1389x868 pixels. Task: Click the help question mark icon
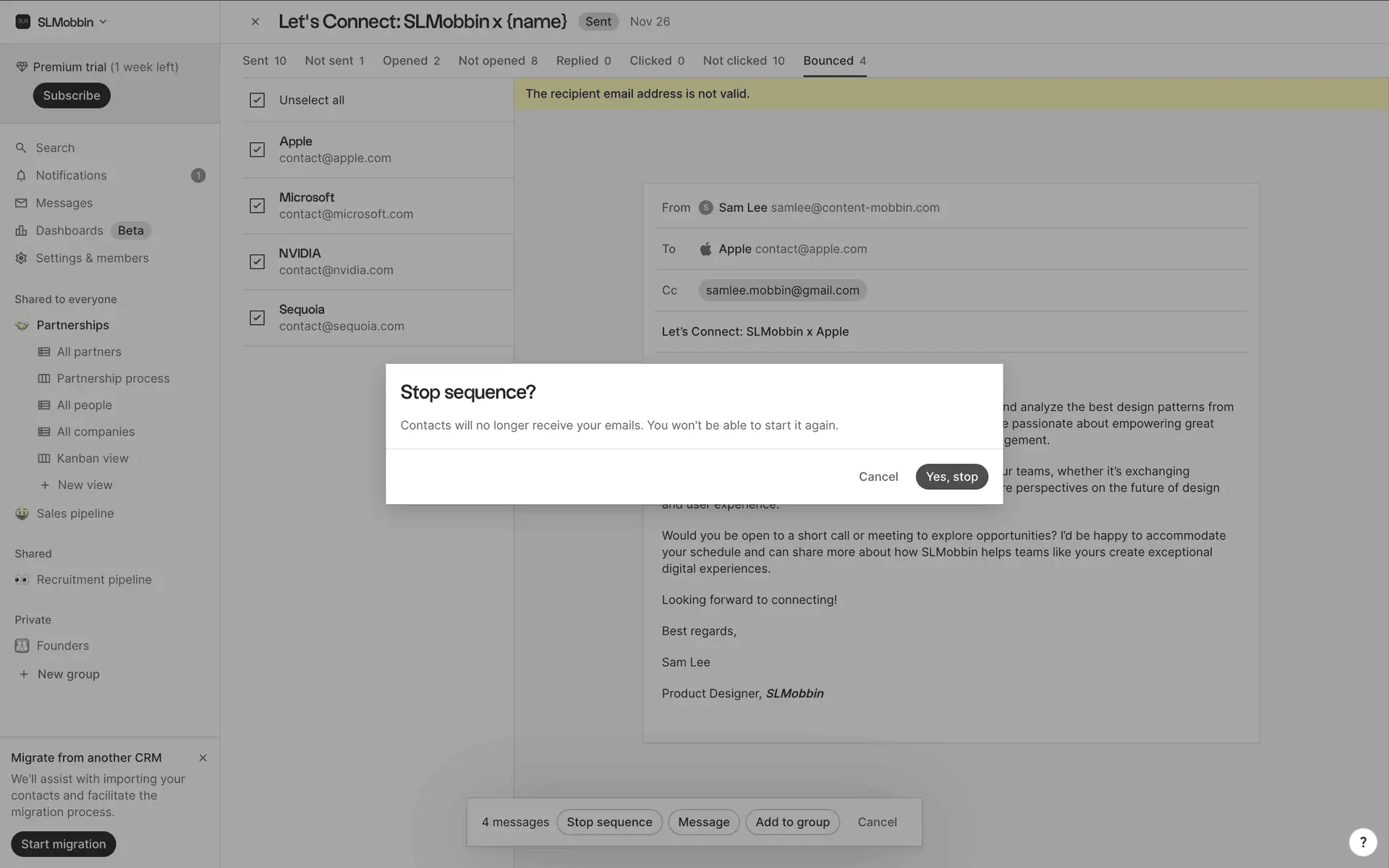(1362, 842)
